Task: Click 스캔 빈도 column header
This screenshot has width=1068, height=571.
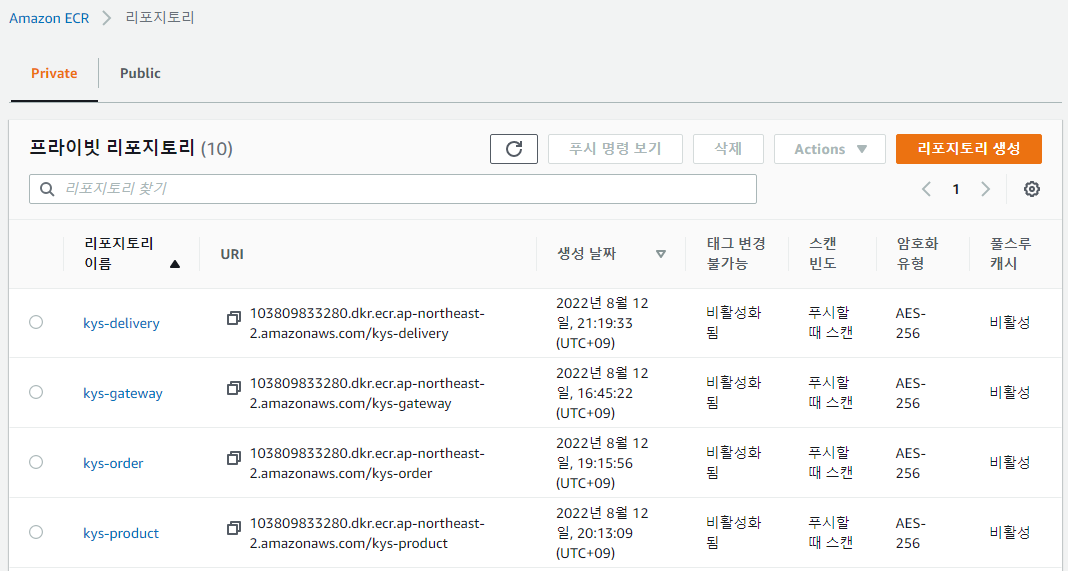Action: point(823,253)
